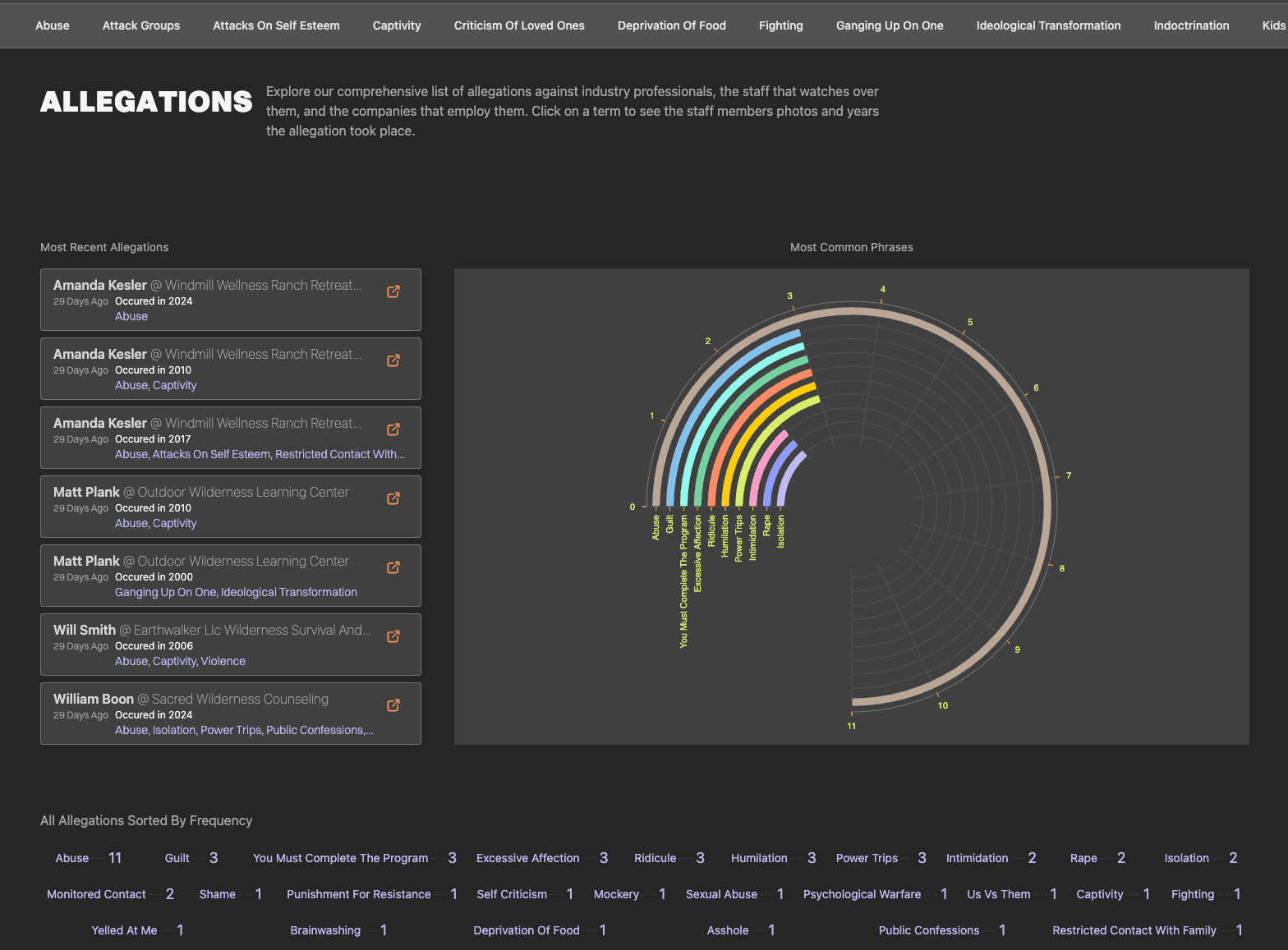Switch to the Captivity navigation tab
This screenshot has width=1288, height=950.
click(x=397, y=25)
